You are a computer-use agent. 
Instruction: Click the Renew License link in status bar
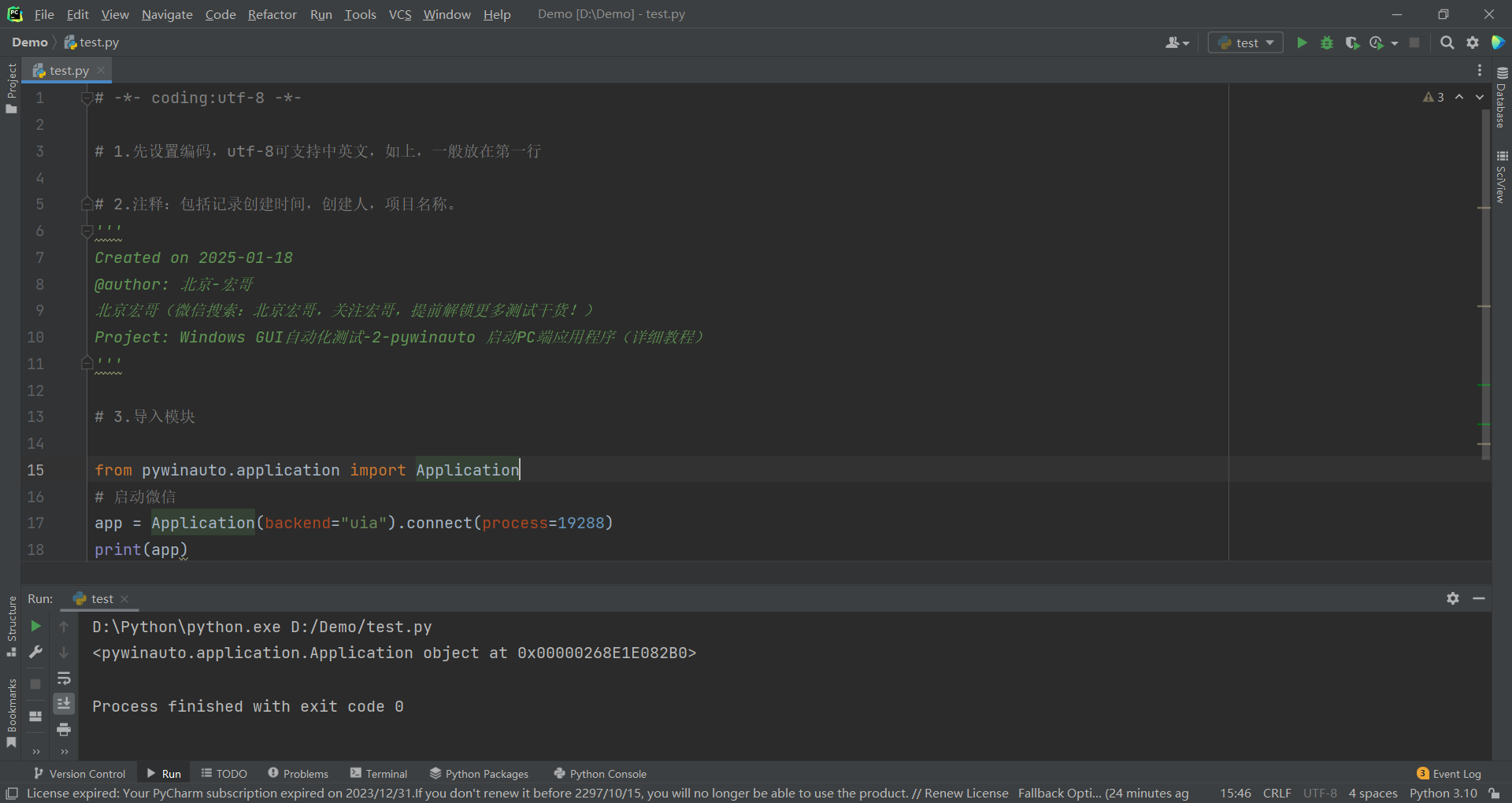pyautogui.click(x=966, y=794)
